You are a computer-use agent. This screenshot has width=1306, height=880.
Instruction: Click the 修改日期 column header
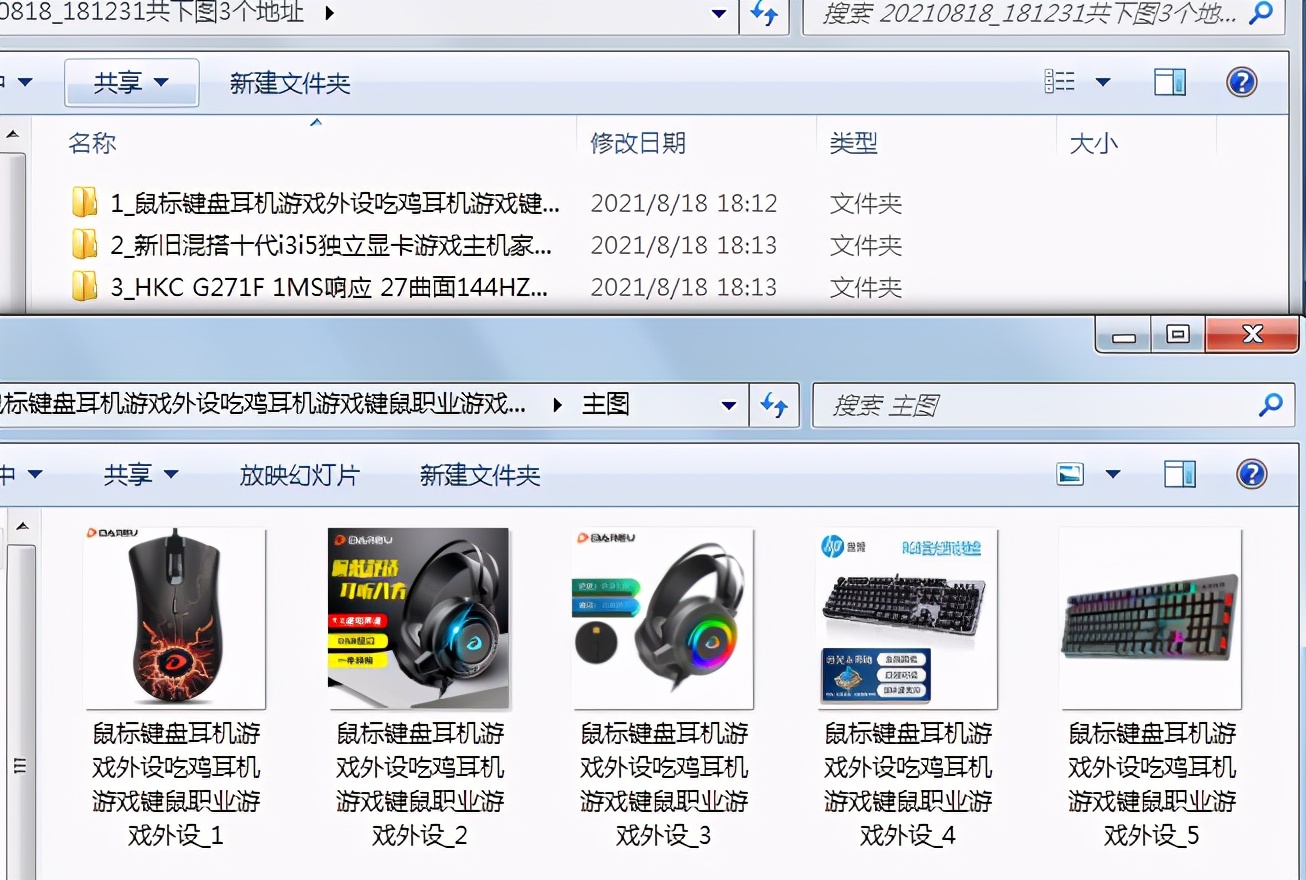click(640, 141)
